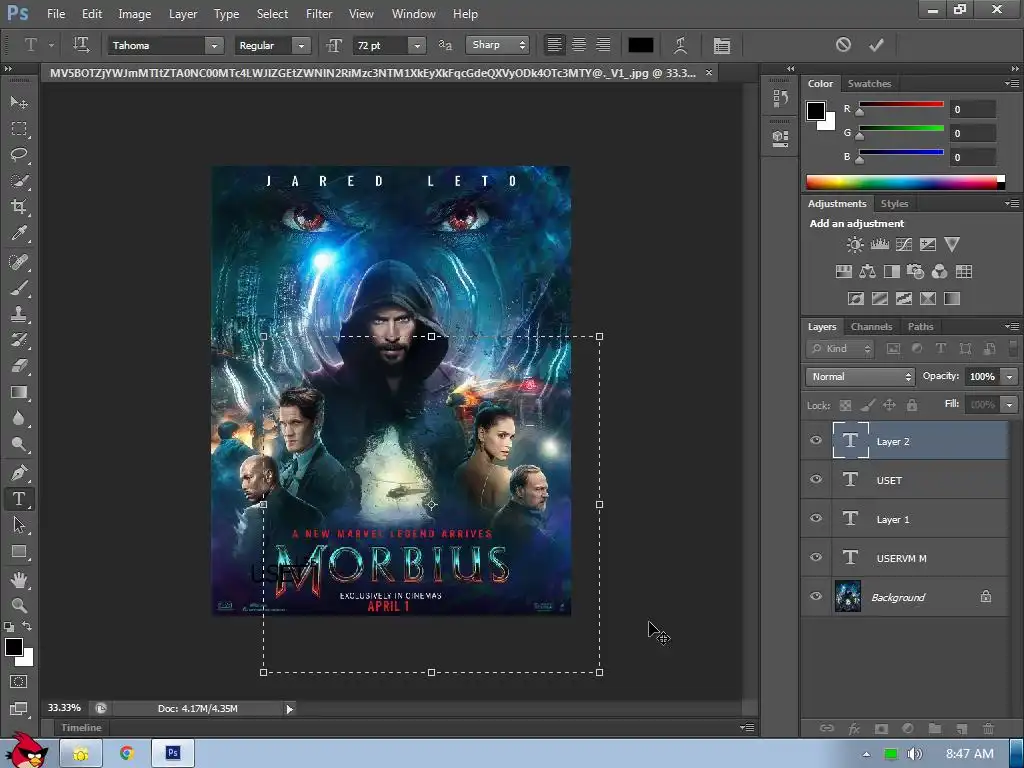Select the Pen tool
This screenshot has width=1024, height=768.
[19, 473]
